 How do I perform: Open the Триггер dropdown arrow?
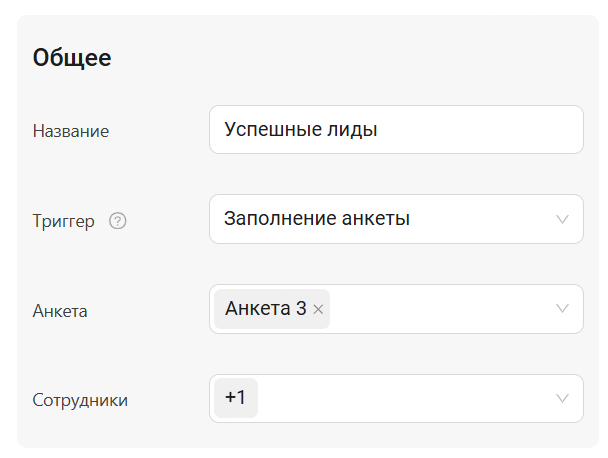[x=562, y=219]
